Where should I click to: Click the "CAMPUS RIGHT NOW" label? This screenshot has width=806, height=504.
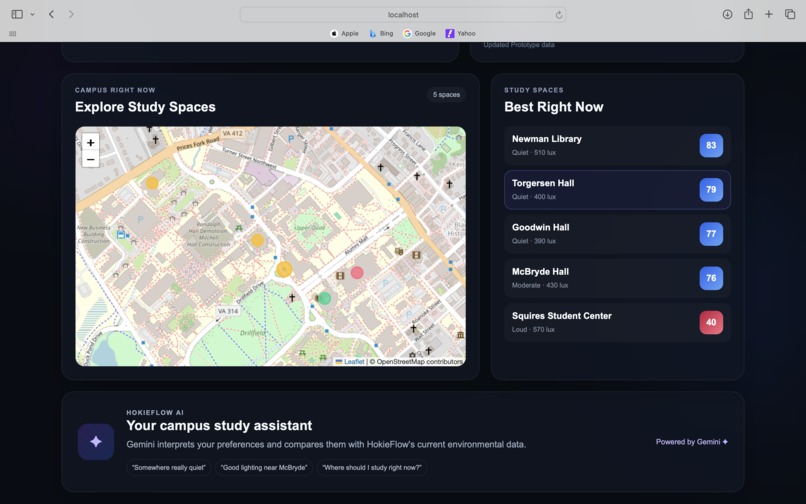tap(115, 90)
